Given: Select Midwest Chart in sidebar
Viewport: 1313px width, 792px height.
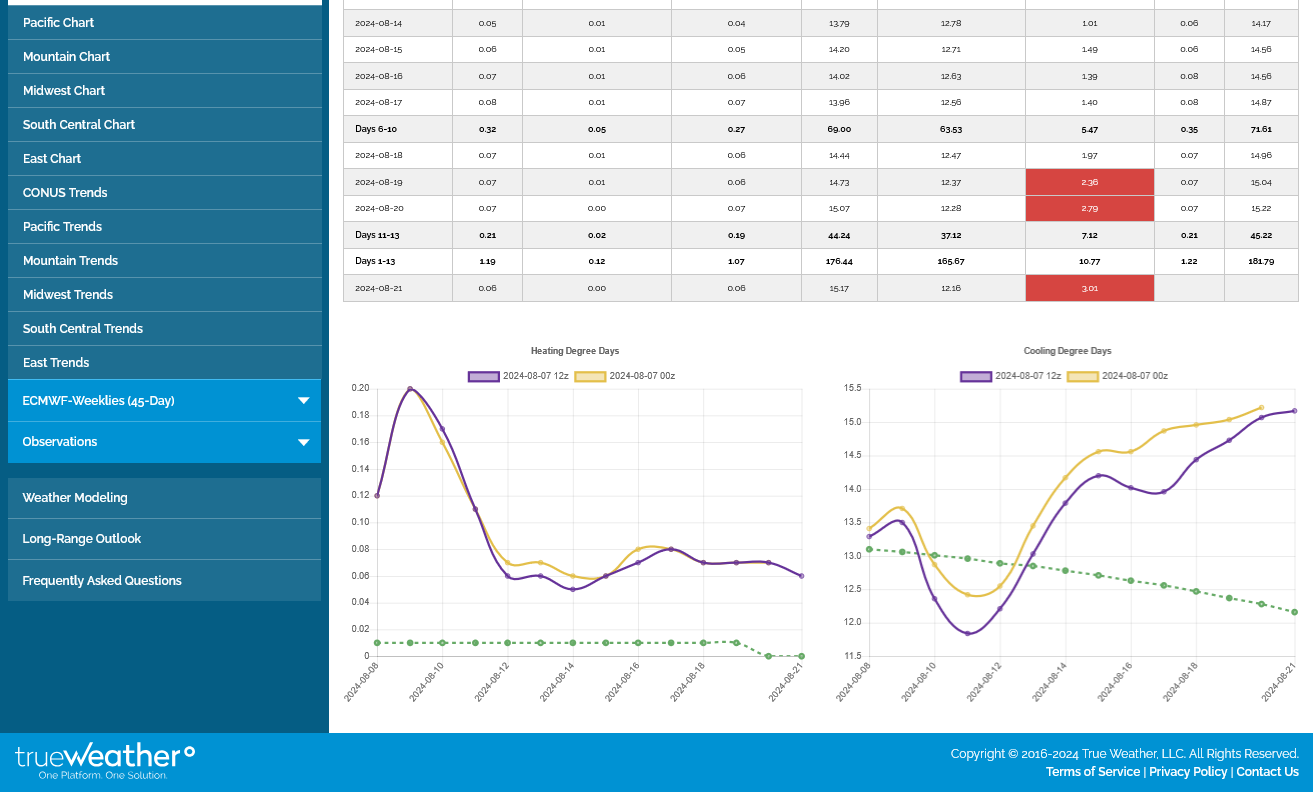Looking at the screenshot, I should click(64, 91).
